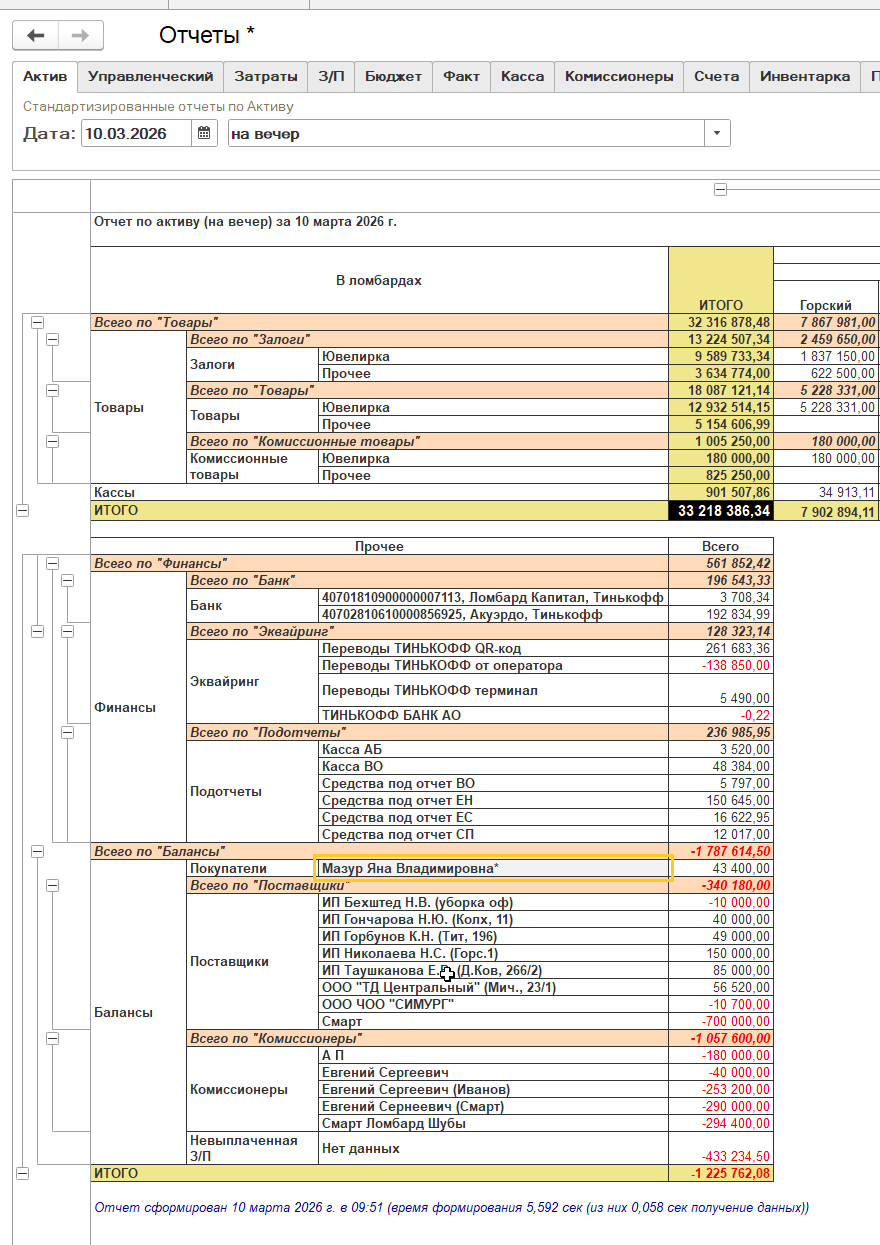The image size is (880, 1245).
Task: Switch to the Управленческий tab
Action: pos(150,76)
